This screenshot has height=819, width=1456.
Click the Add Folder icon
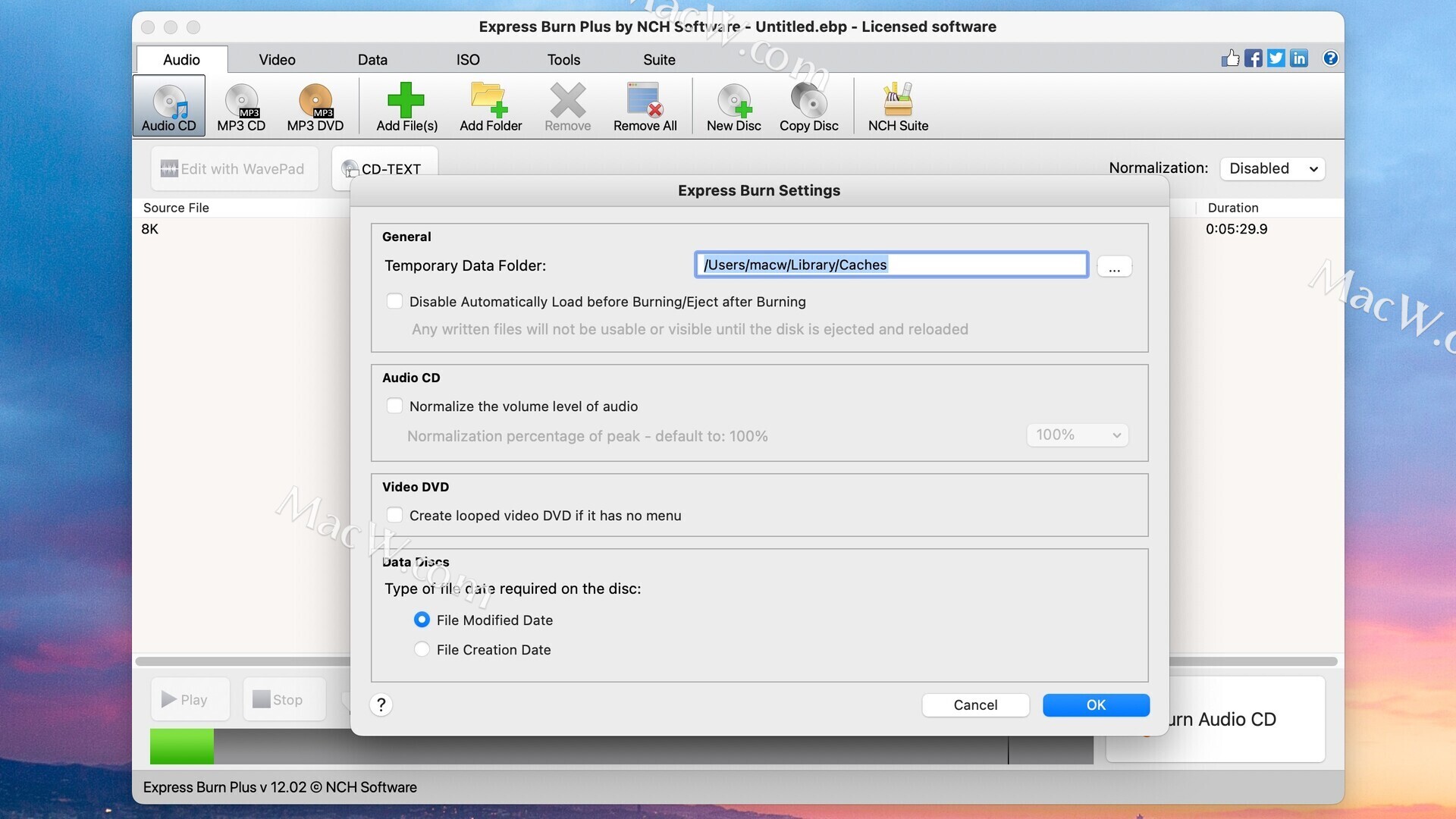tap(490, 101)
